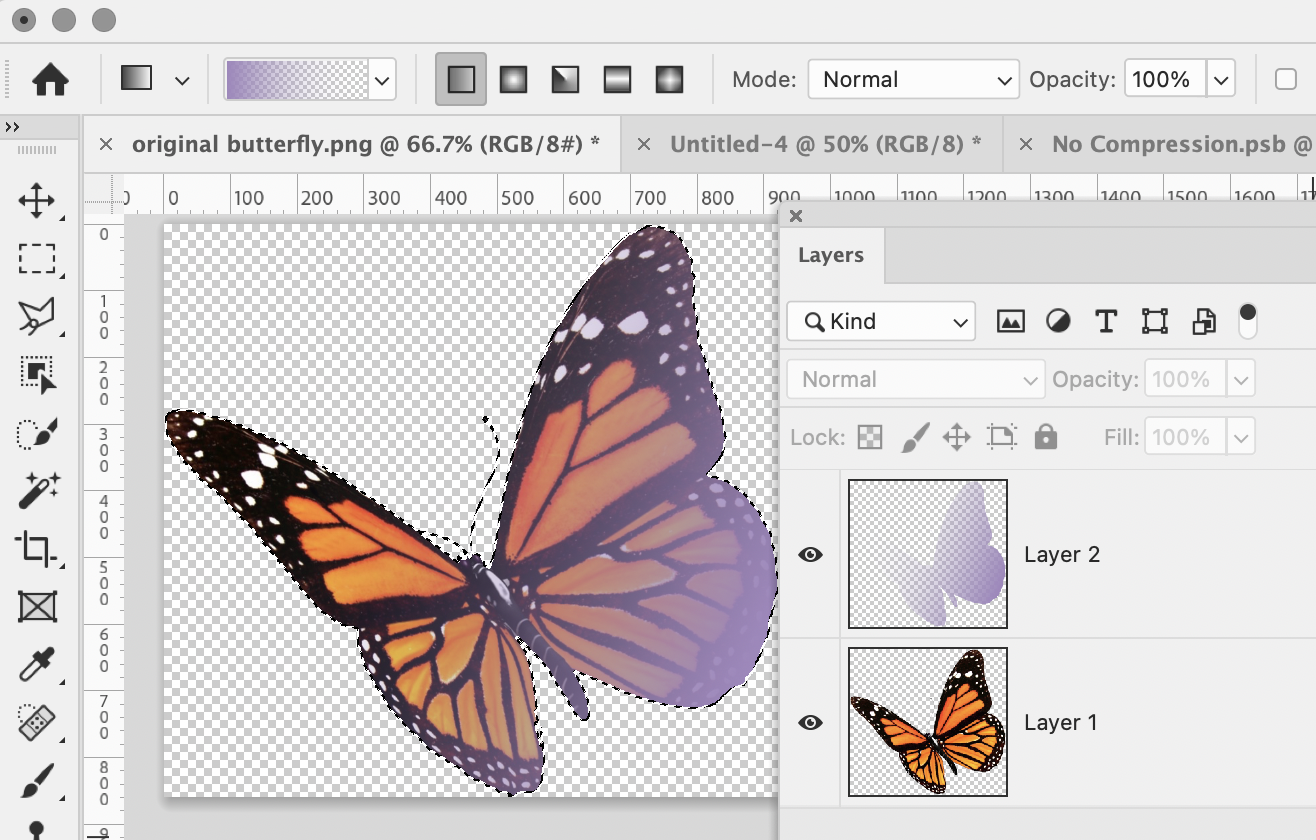1316x840 pixels.
Task: Select the Layers panel tab
Action: [831, 255]
